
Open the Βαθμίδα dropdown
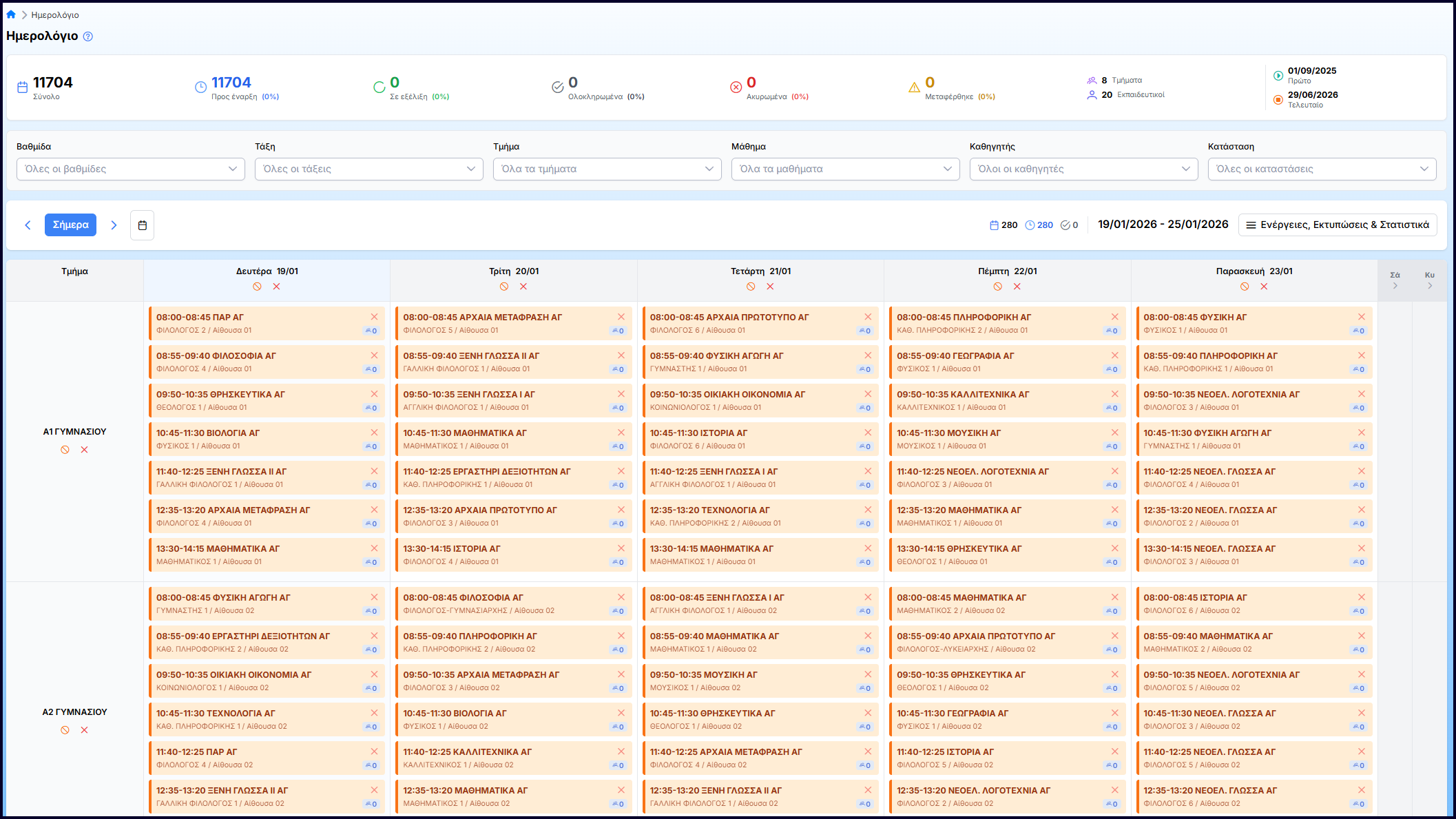(131, 169)
